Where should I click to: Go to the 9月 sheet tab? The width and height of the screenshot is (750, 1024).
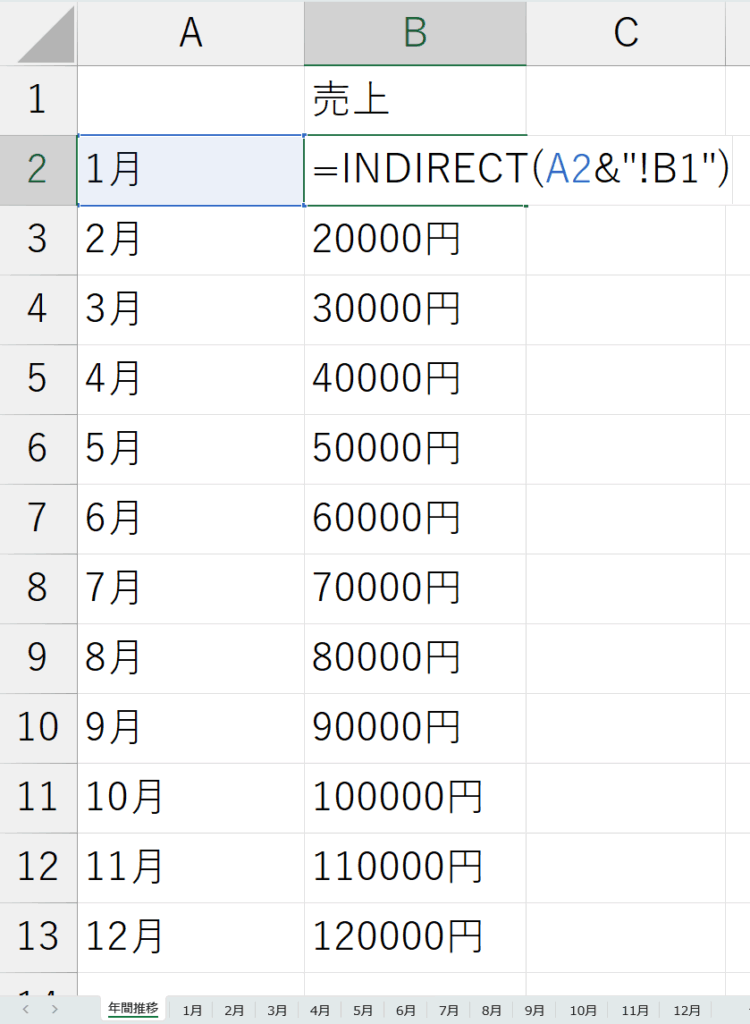[535, 1010]
